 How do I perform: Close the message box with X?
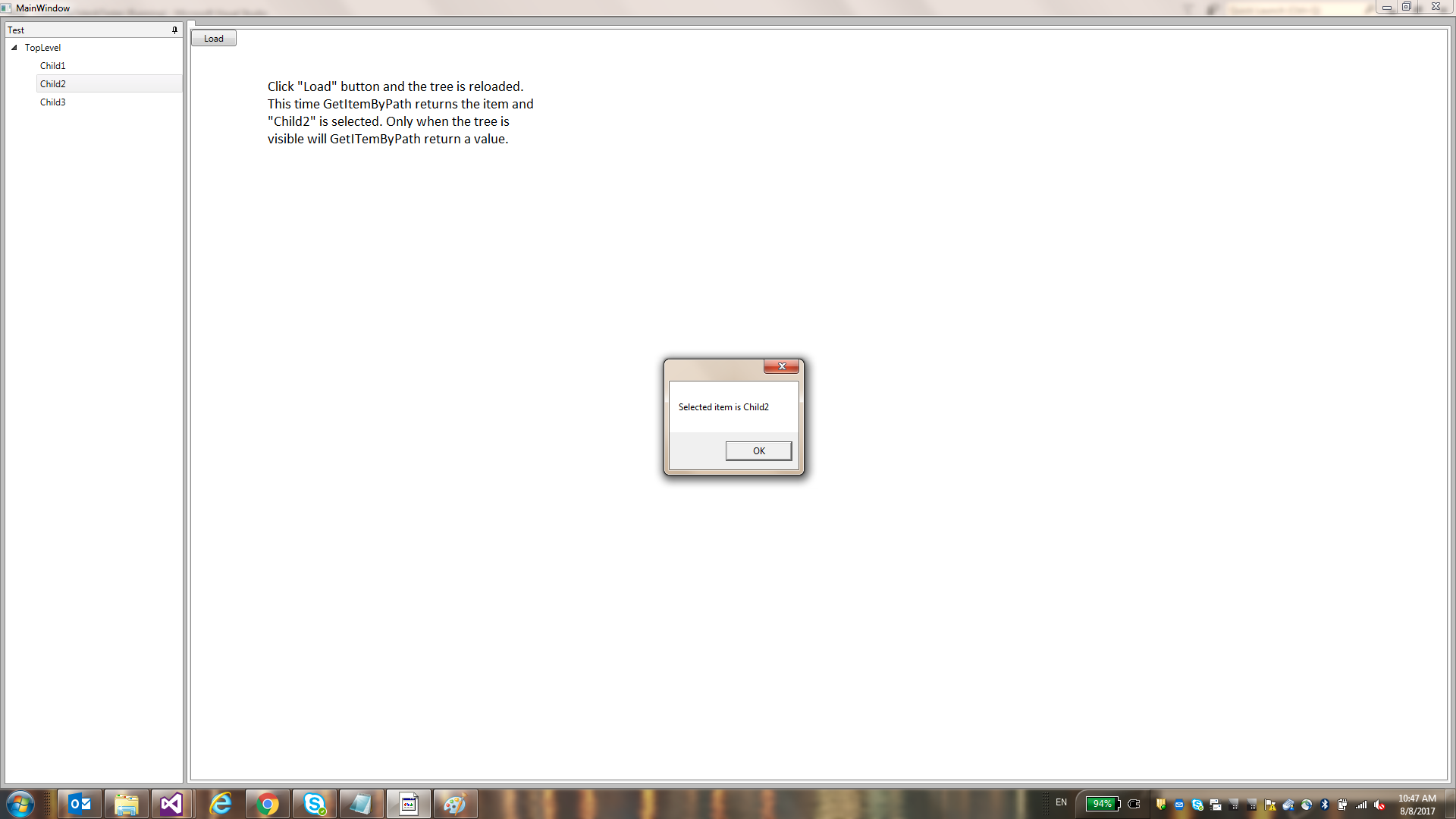pos(781,366)
